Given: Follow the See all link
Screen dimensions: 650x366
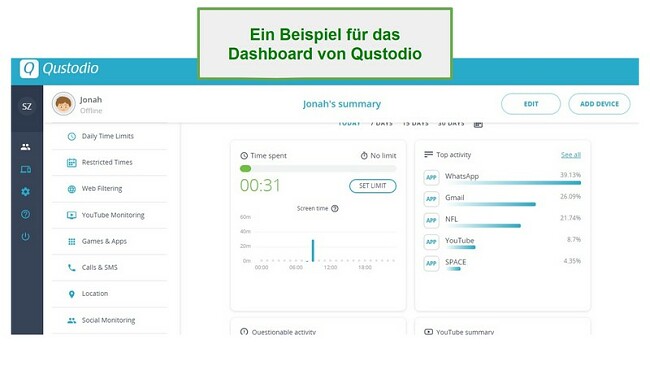Looking at the screenshot, I should click(570, 155).
